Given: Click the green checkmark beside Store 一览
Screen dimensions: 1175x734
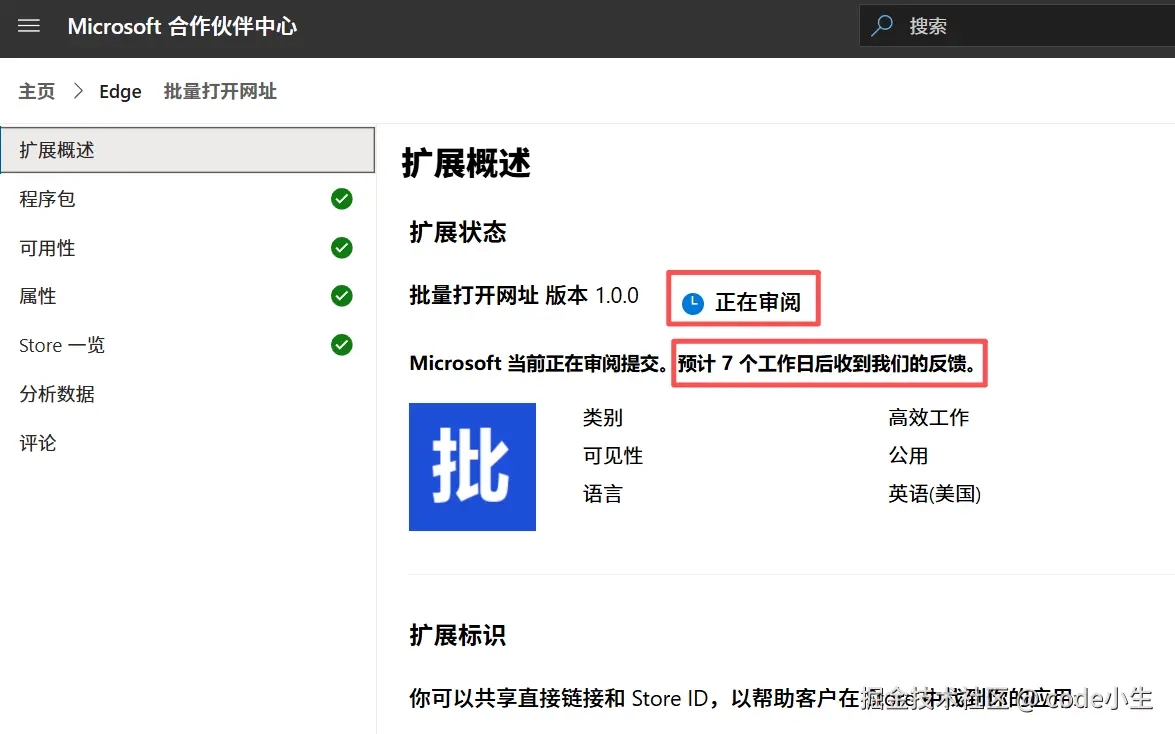Looking at the screenshot, I should (342, 345).
